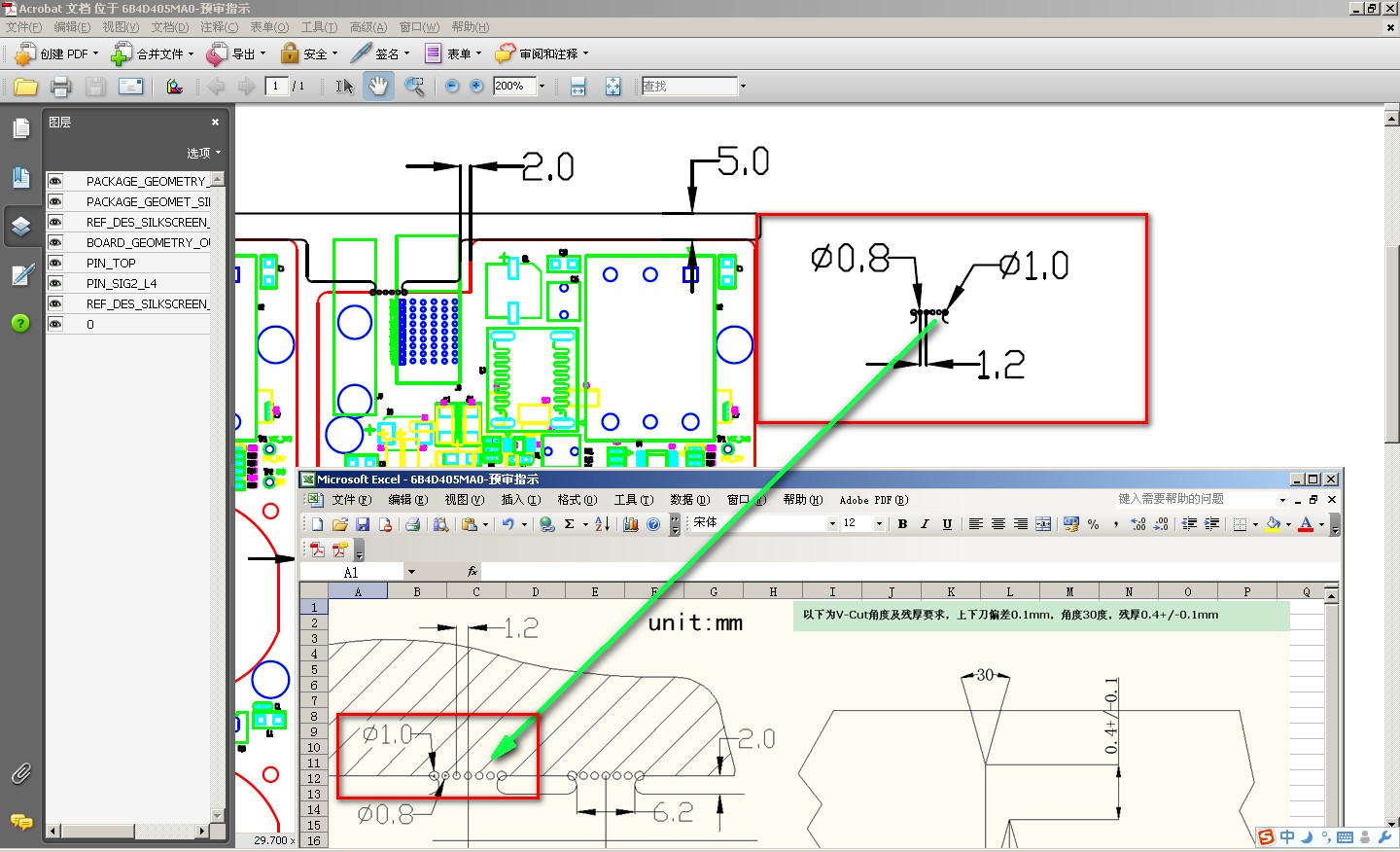Choose the Select text cursor tool
The width and height of the screenshot is (1400, 852).
coord(344,87)
